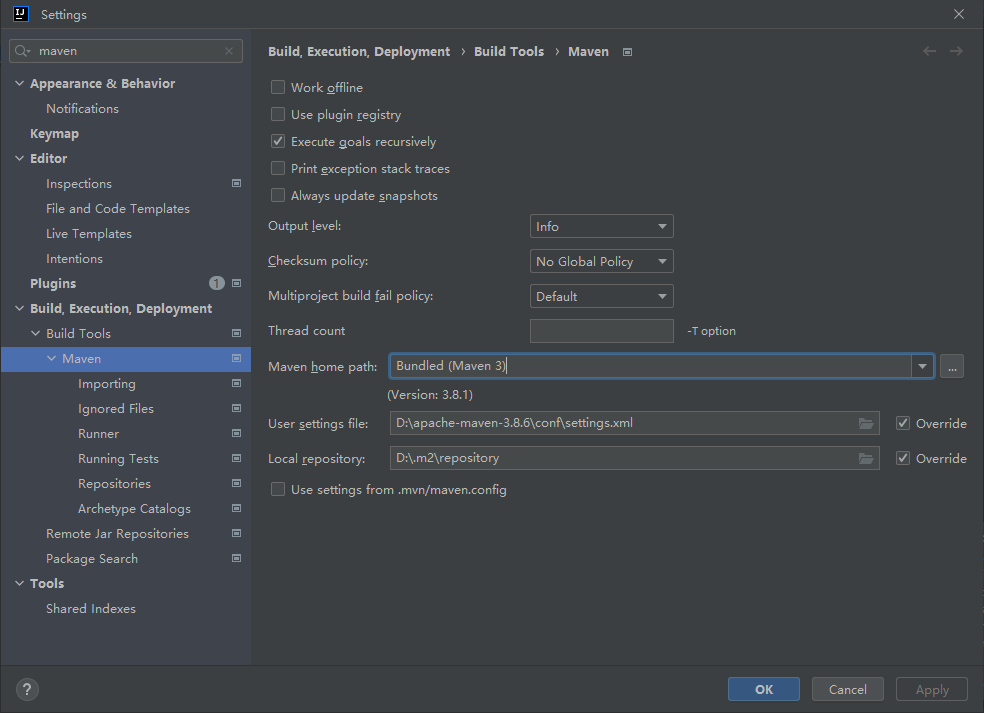The height and width of the screenshot is (713, 984).
Task: Collapse Build Tools node
Action: (35, 333)
